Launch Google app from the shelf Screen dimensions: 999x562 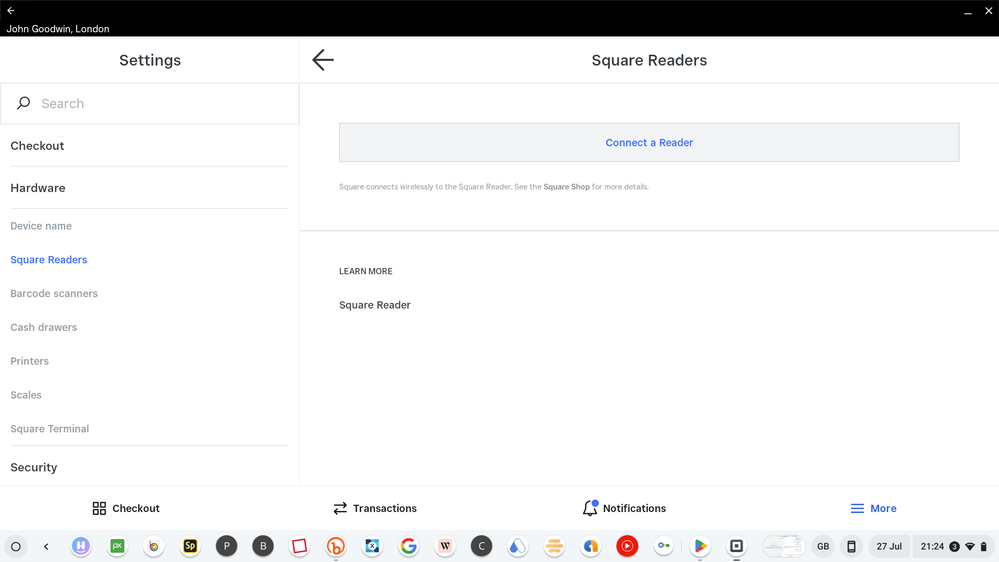(x=409, y=546)
